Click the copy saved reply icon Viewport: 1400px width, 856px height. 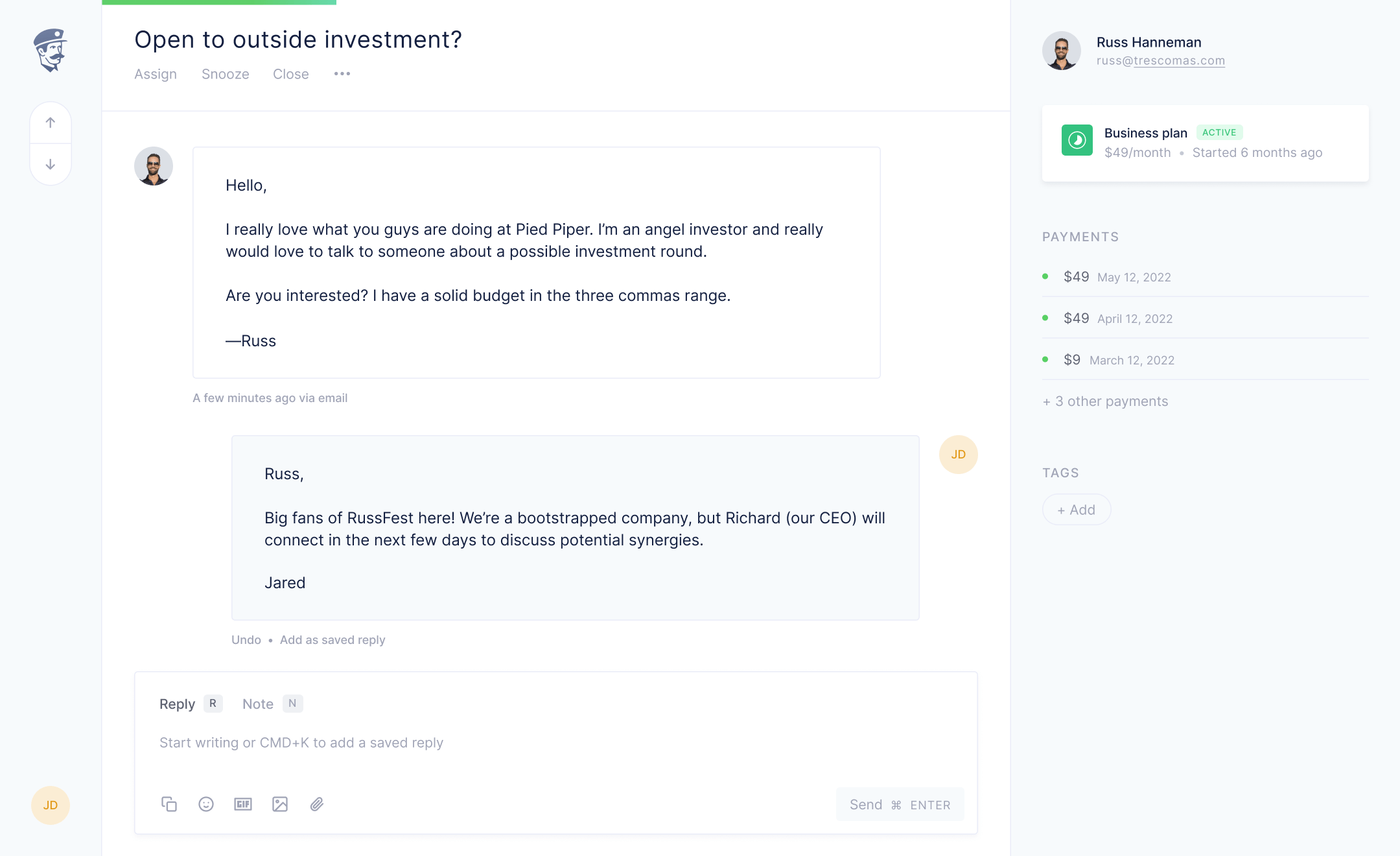[169, 804]
